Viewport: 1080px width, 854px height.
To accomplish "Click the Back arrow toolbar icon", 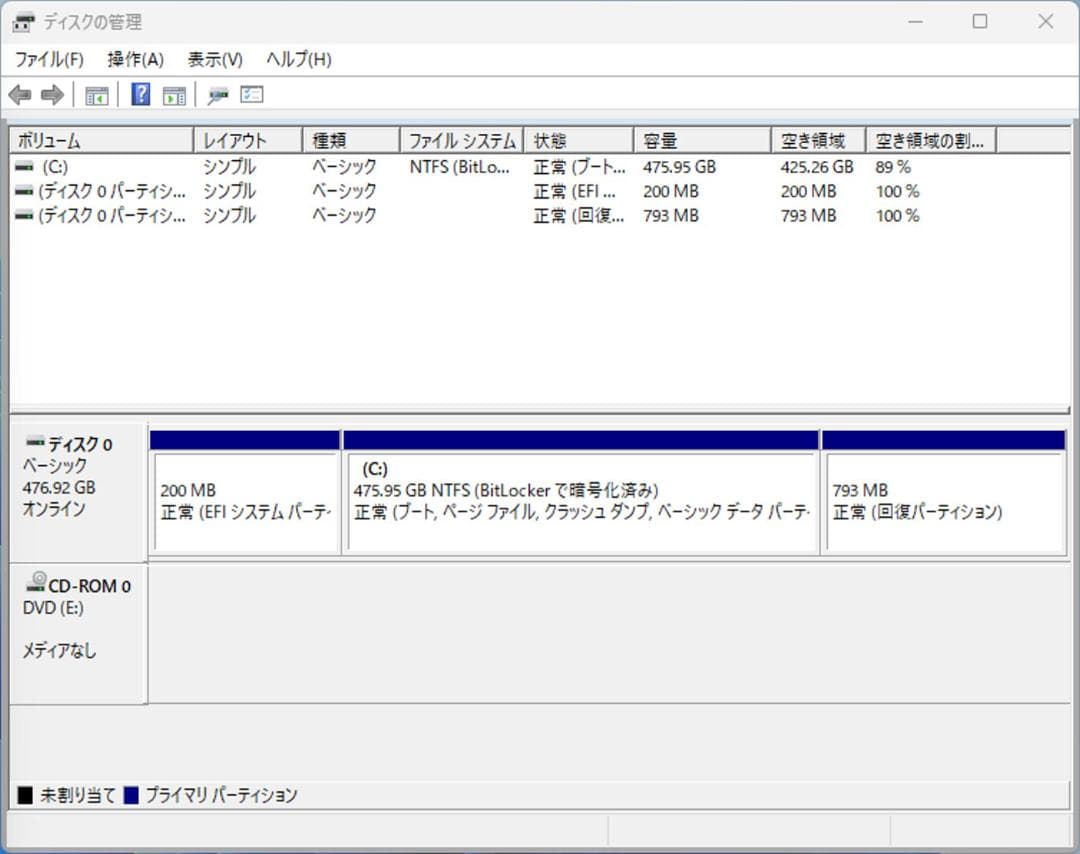I will tap(21, 94).
